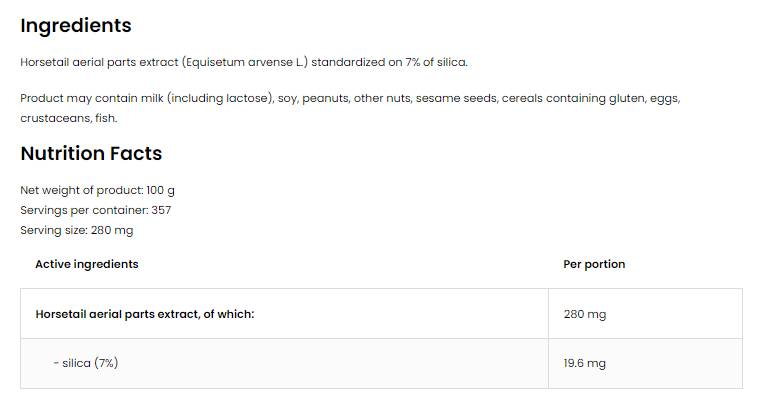Click the 280 mg table cell

pos(585,314)
